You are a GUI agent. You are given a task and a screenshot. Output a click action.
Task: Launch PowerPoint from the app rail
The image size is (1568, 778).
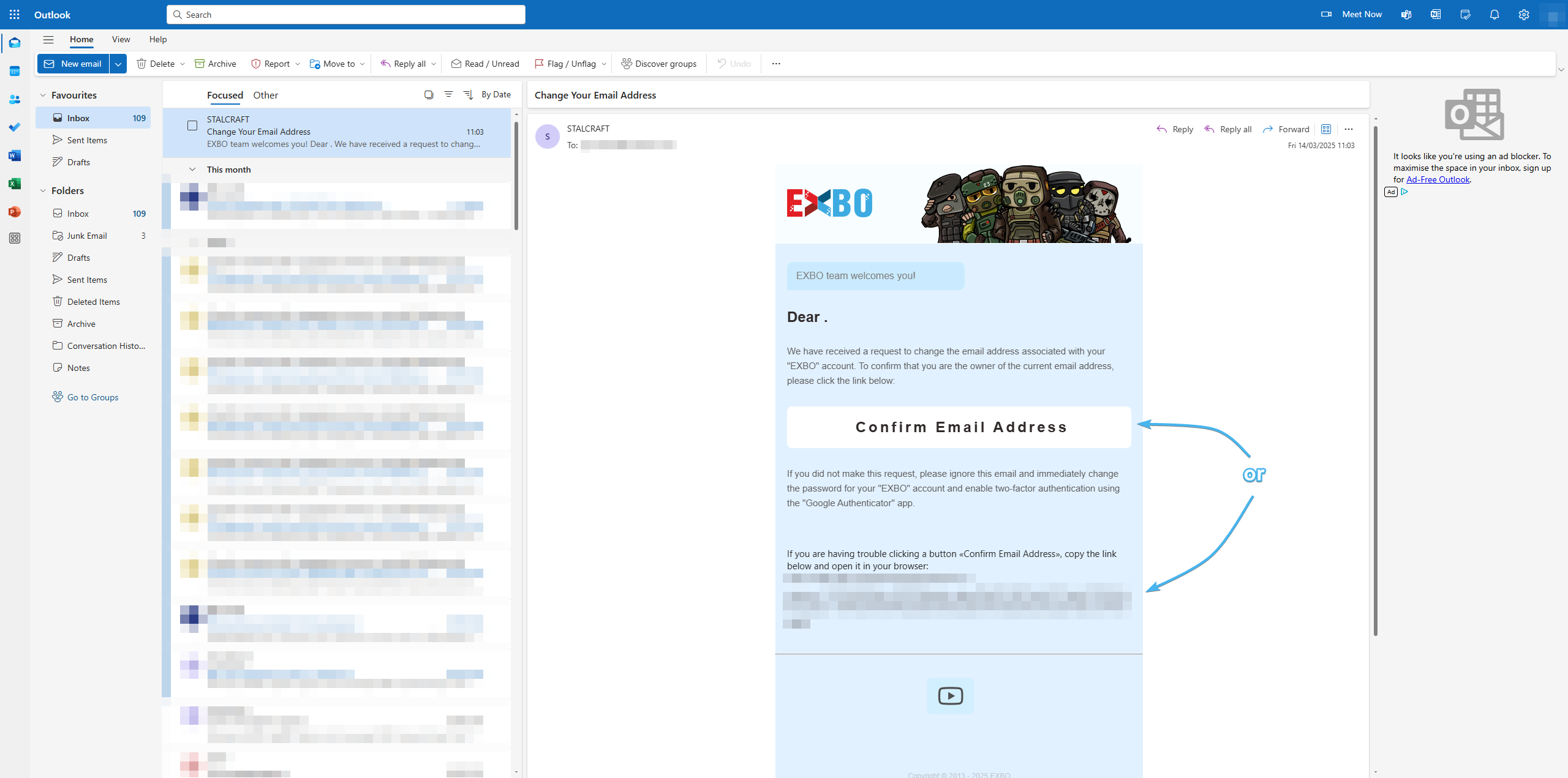15,212
